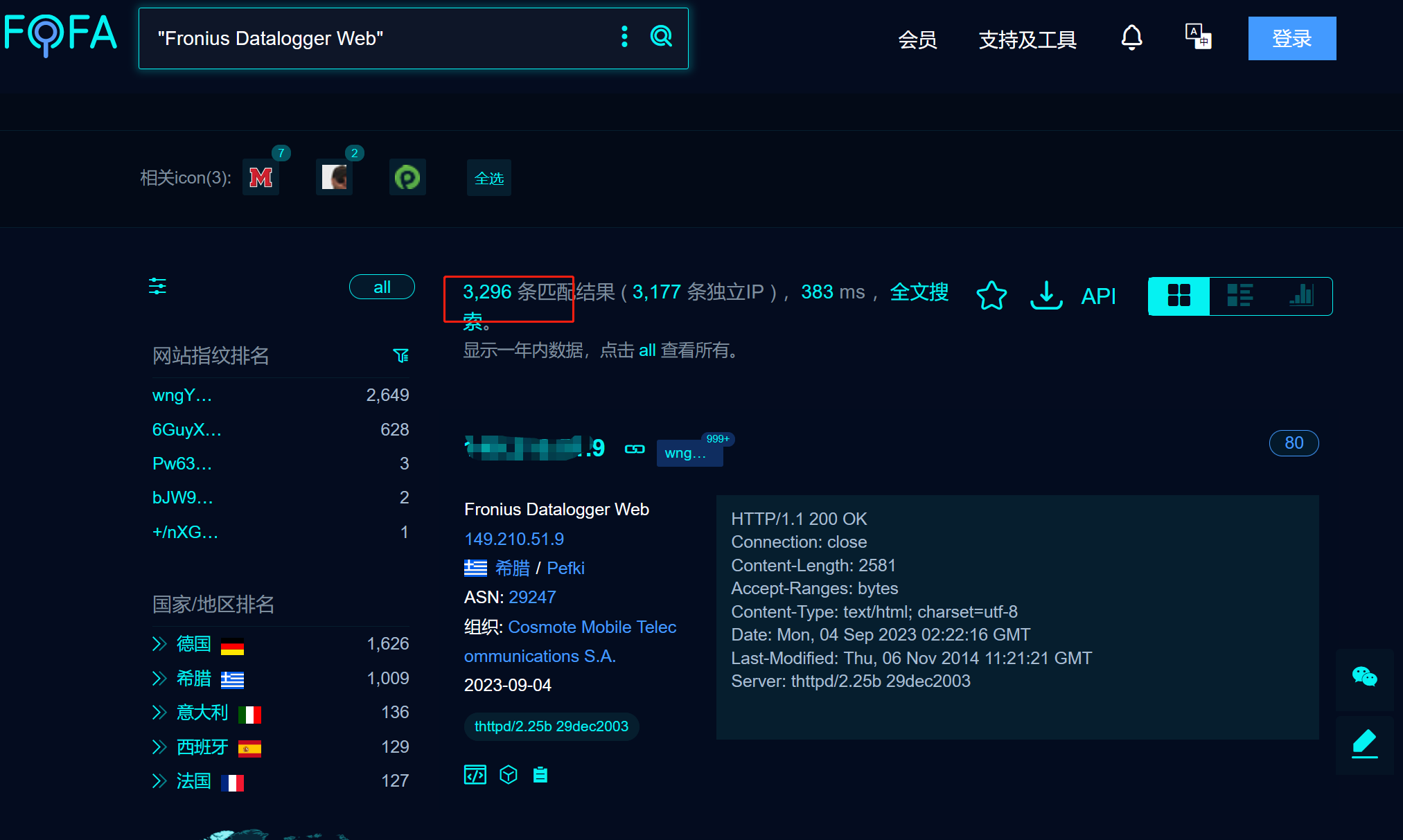
Task: Expand the 德国 country entry
Action: [x=159, y=644]
